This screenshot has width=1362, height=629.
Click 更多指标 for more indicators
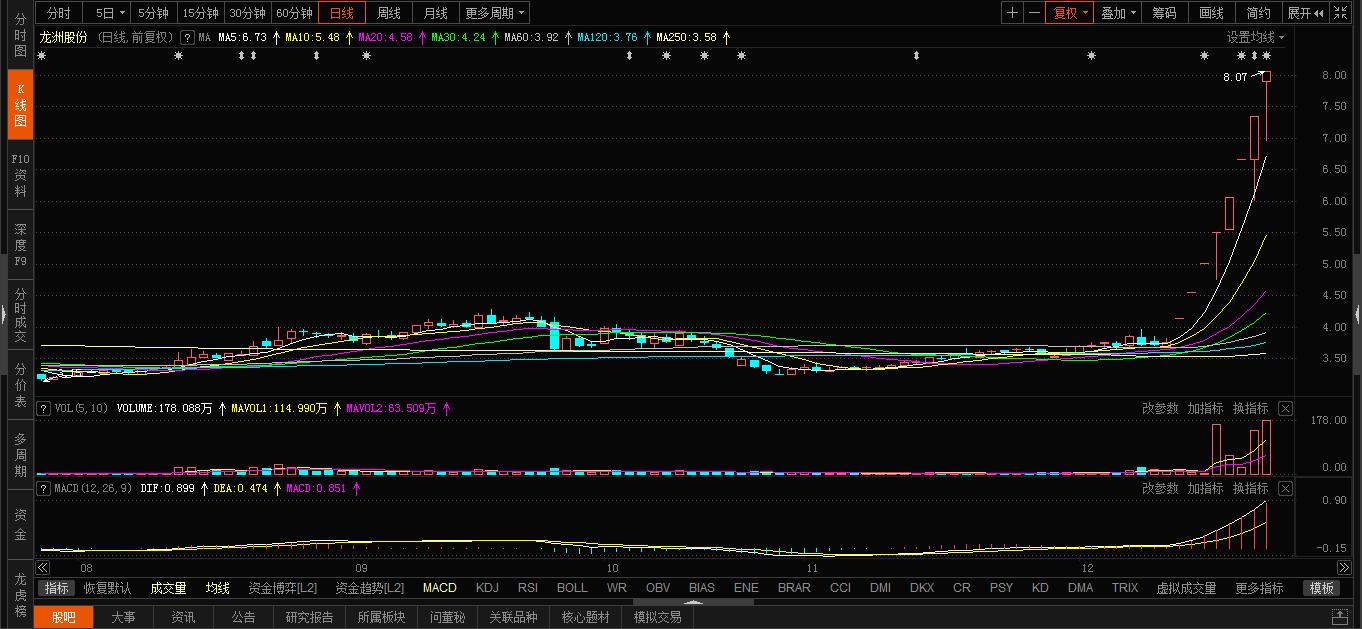1259,588
